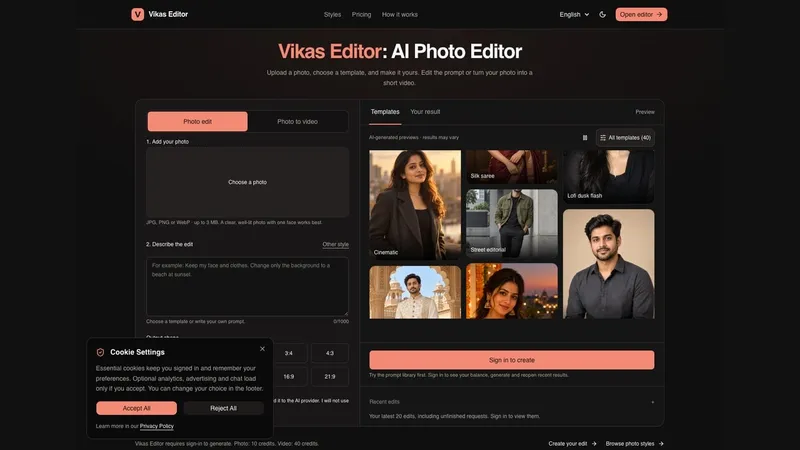Click the Browse photo styles link
The image size is (800, 450).
click(634, 444)
